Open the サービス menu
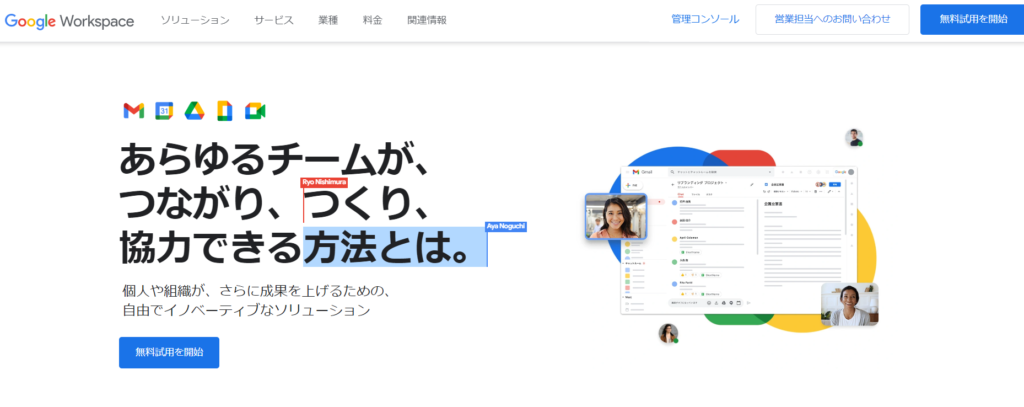The image size is (1024, 407). click(x=274, y=20)
